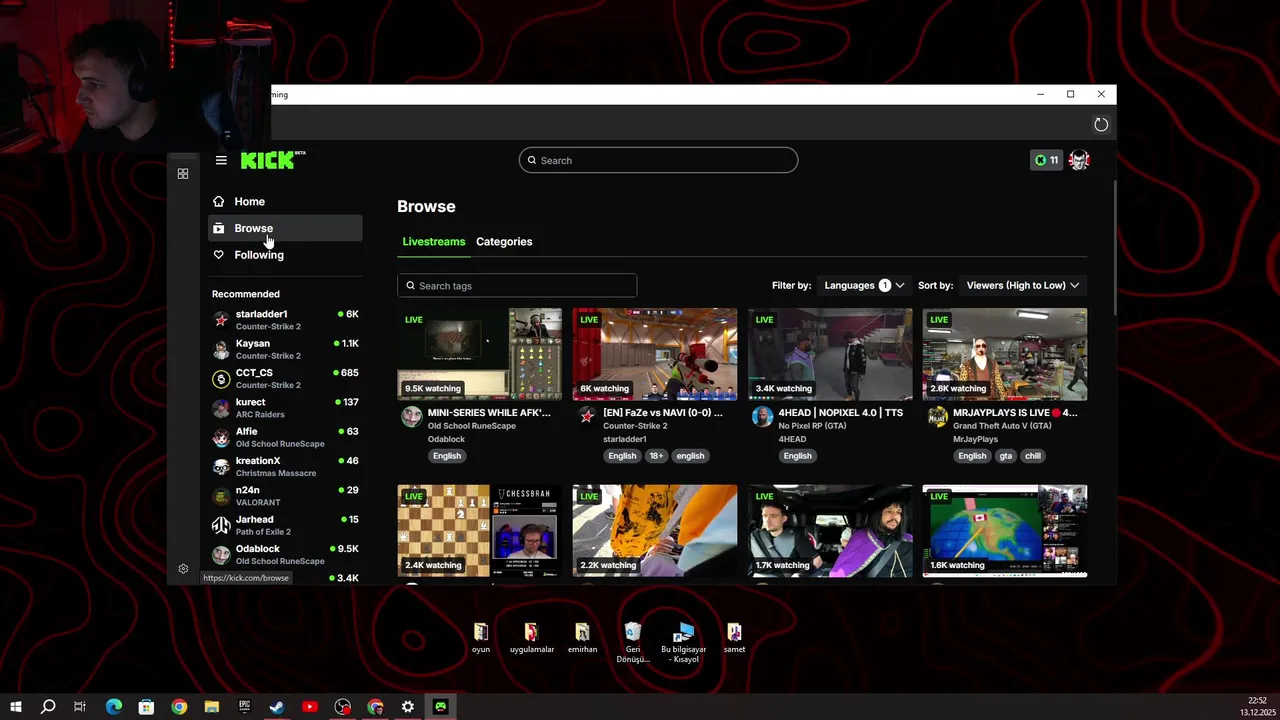The image size is (1280, 720).
Task: Open 4HEAD | NOPIXEL 4.0 stream title
Action: pos(841,412)
